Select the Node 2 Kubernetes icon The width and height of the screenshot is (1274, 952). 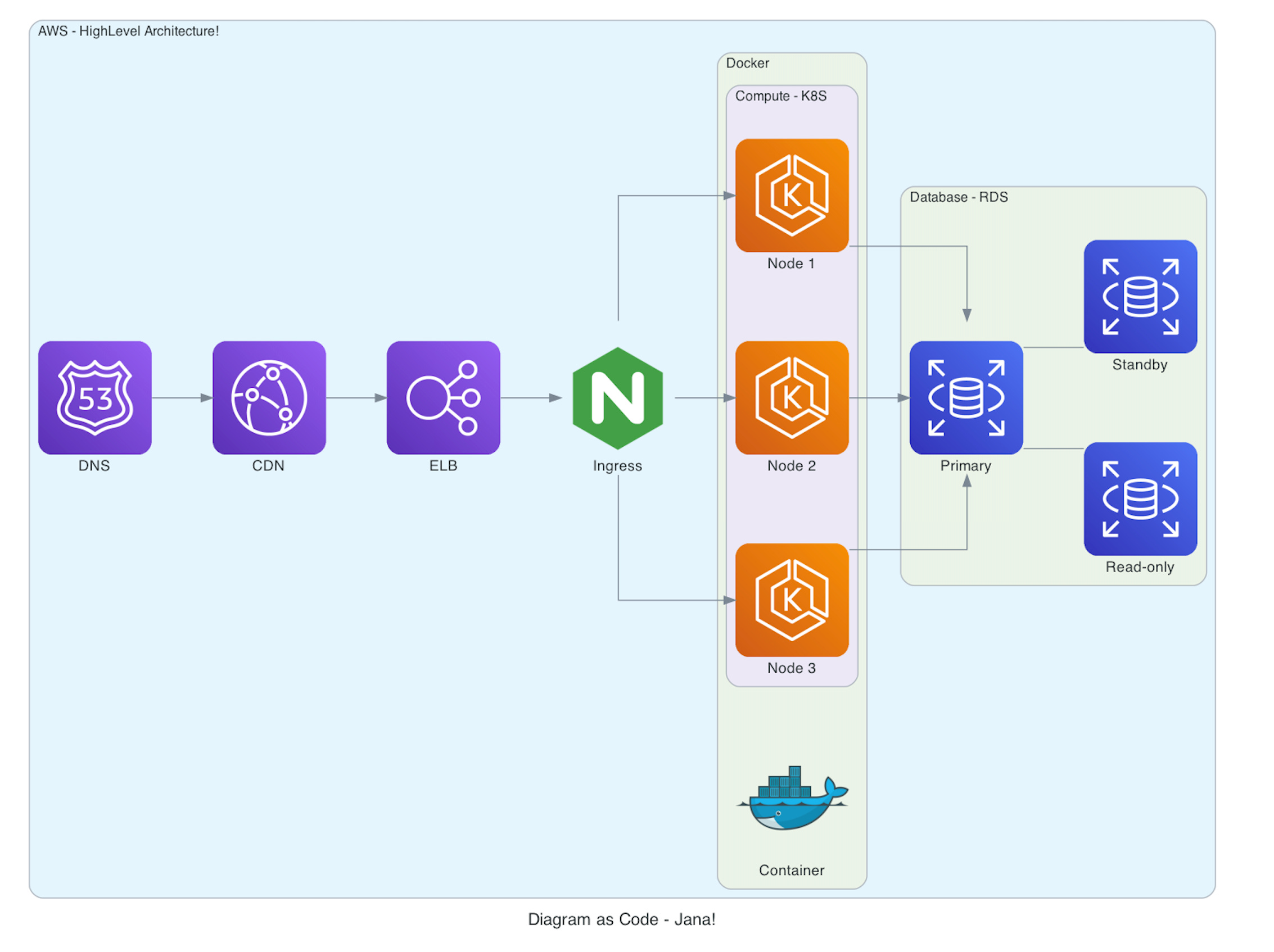point(792,397)
